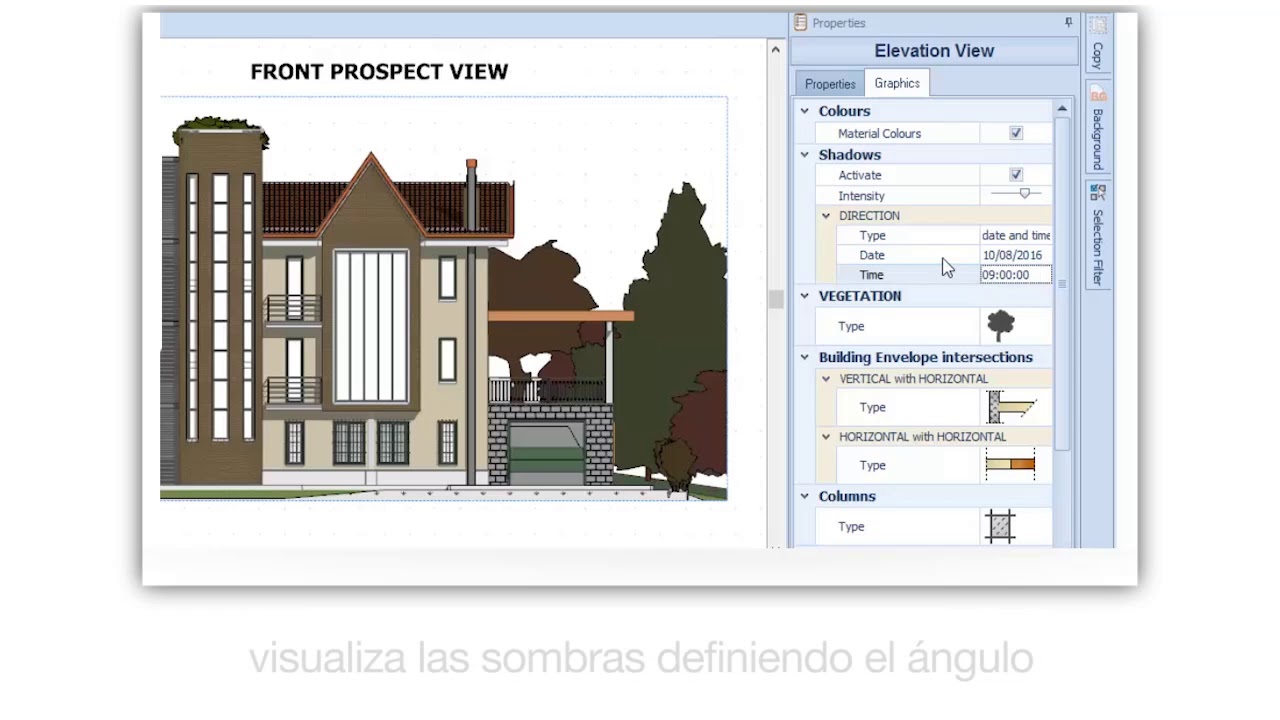Open the Background side tab
1280x720 pixels.
(1097, 128)
